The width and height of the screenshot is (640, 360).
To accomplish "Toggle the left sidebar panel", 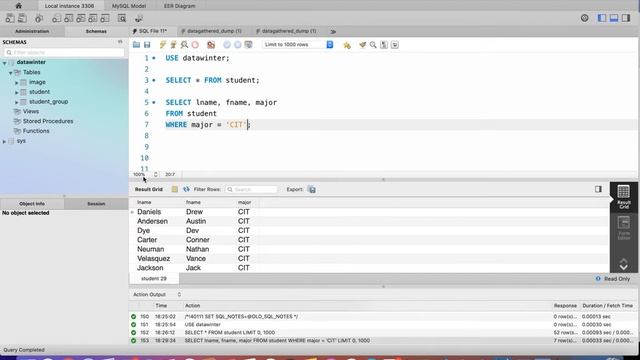I will pos(602,18).
